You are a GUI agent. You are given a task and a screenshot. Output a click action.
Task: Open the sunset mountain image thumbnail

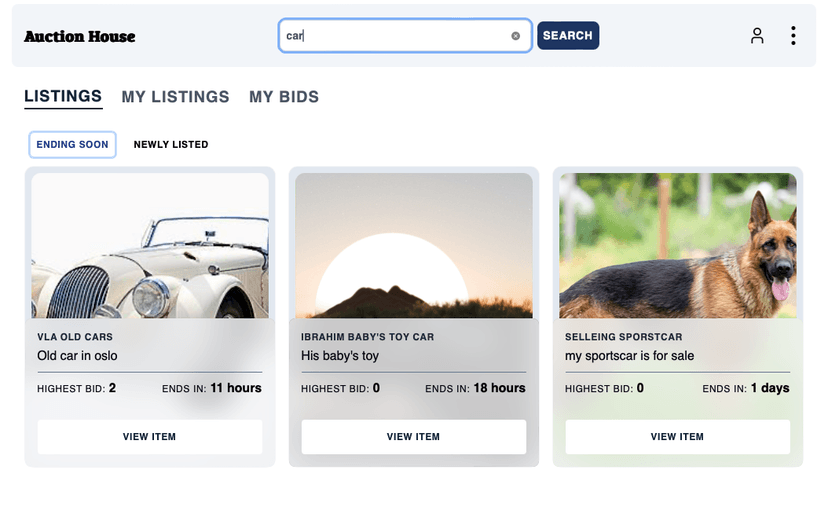(x=413, y=245)
